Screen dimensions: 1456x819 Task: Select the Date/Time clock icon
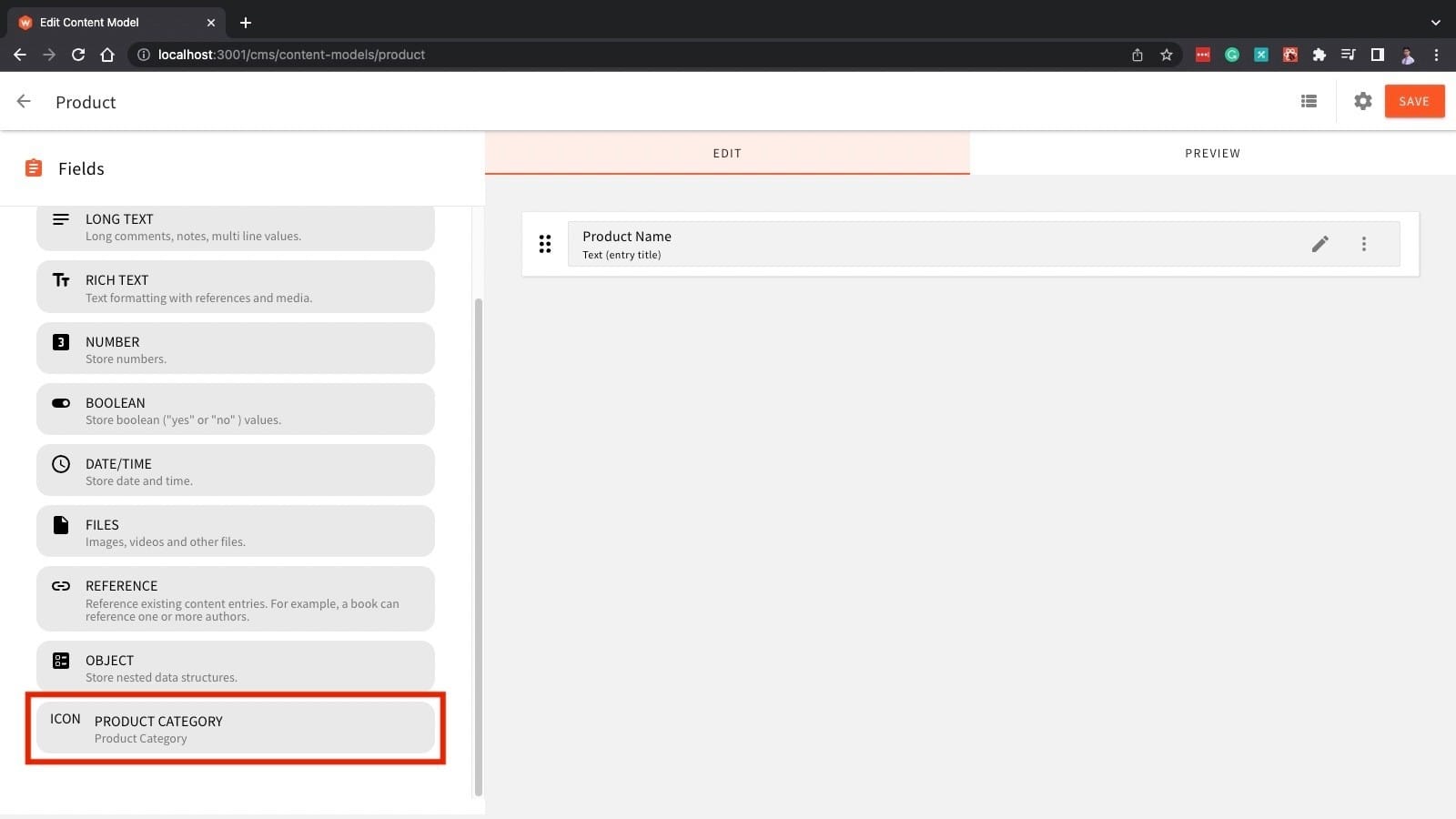pyautogui.click(x=60, y=464)
